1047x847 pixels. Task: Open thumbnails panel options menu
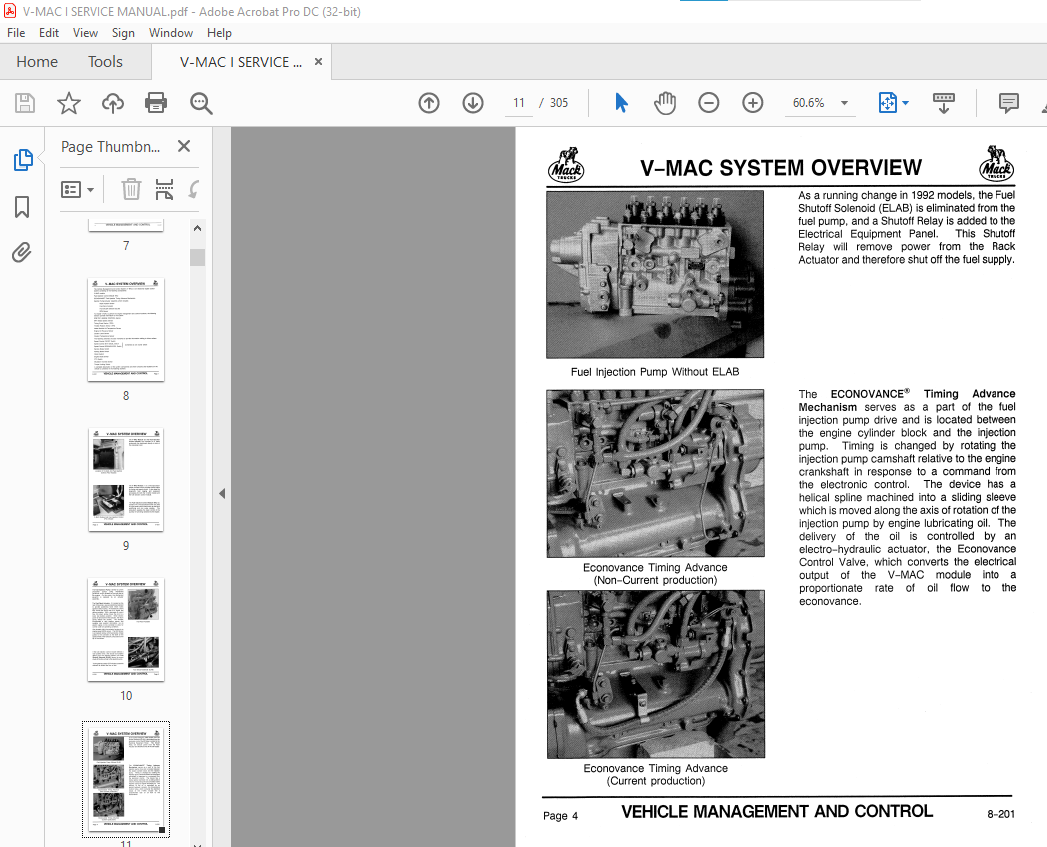(77, 189)
